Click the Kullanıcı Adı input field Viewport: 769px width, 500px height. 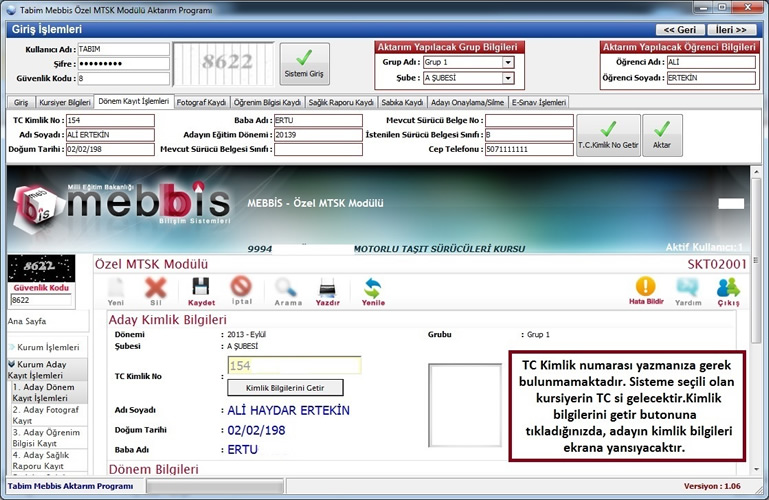click(124, 49)
